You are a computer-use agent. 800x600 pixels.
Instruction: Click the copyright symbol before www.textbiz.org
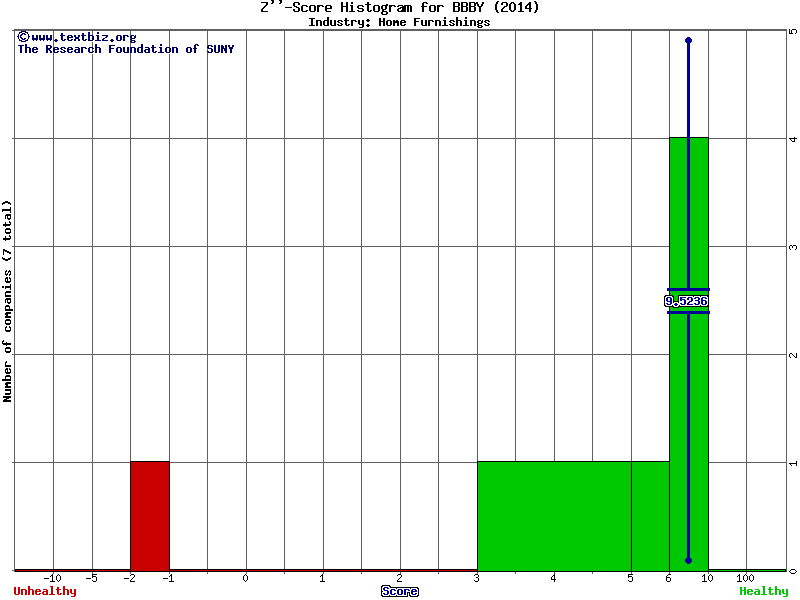click(x=23, y=37)
